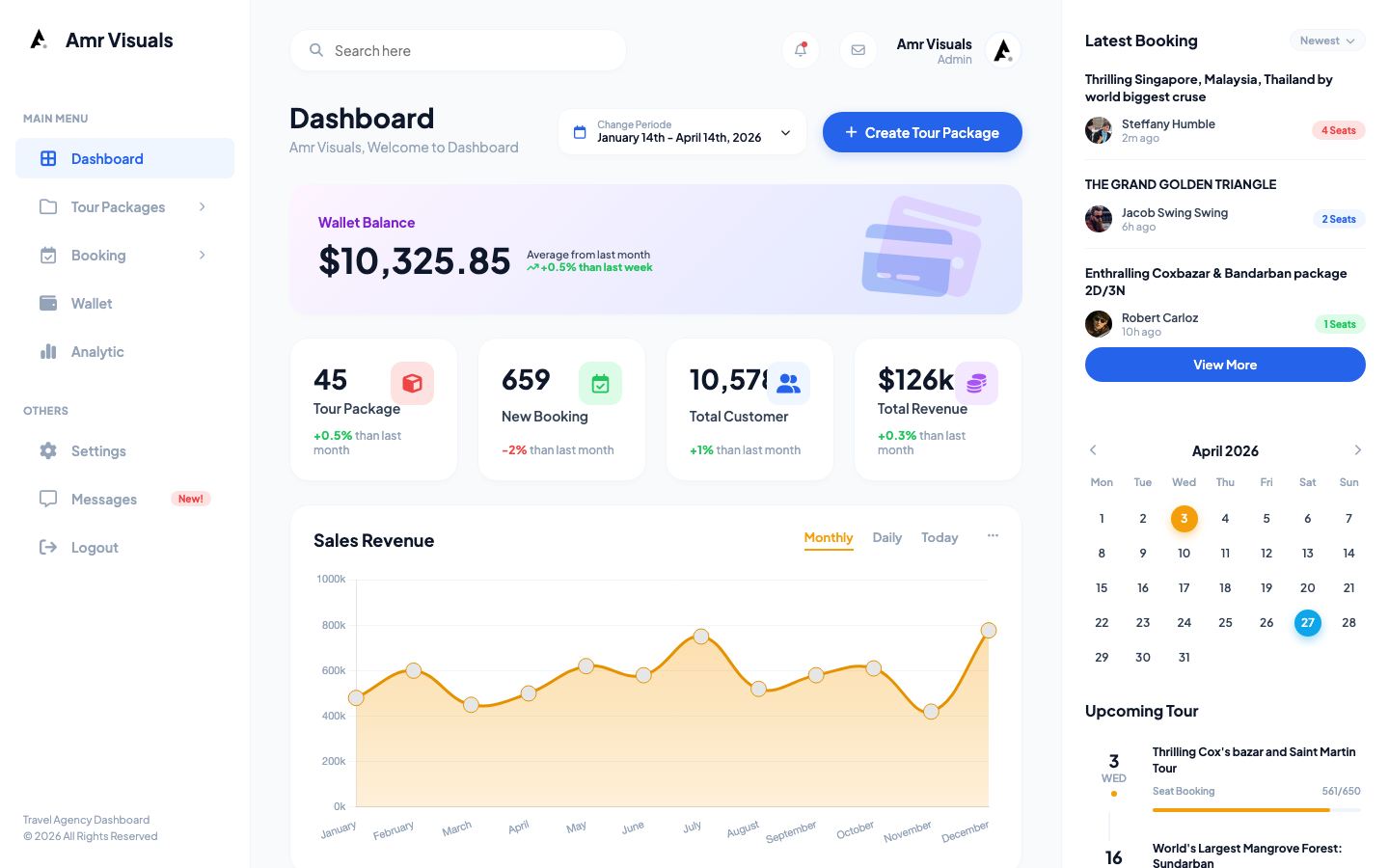Switch chart to Monthly tab
Screen dimensions: 1389x868
[829, 538]
